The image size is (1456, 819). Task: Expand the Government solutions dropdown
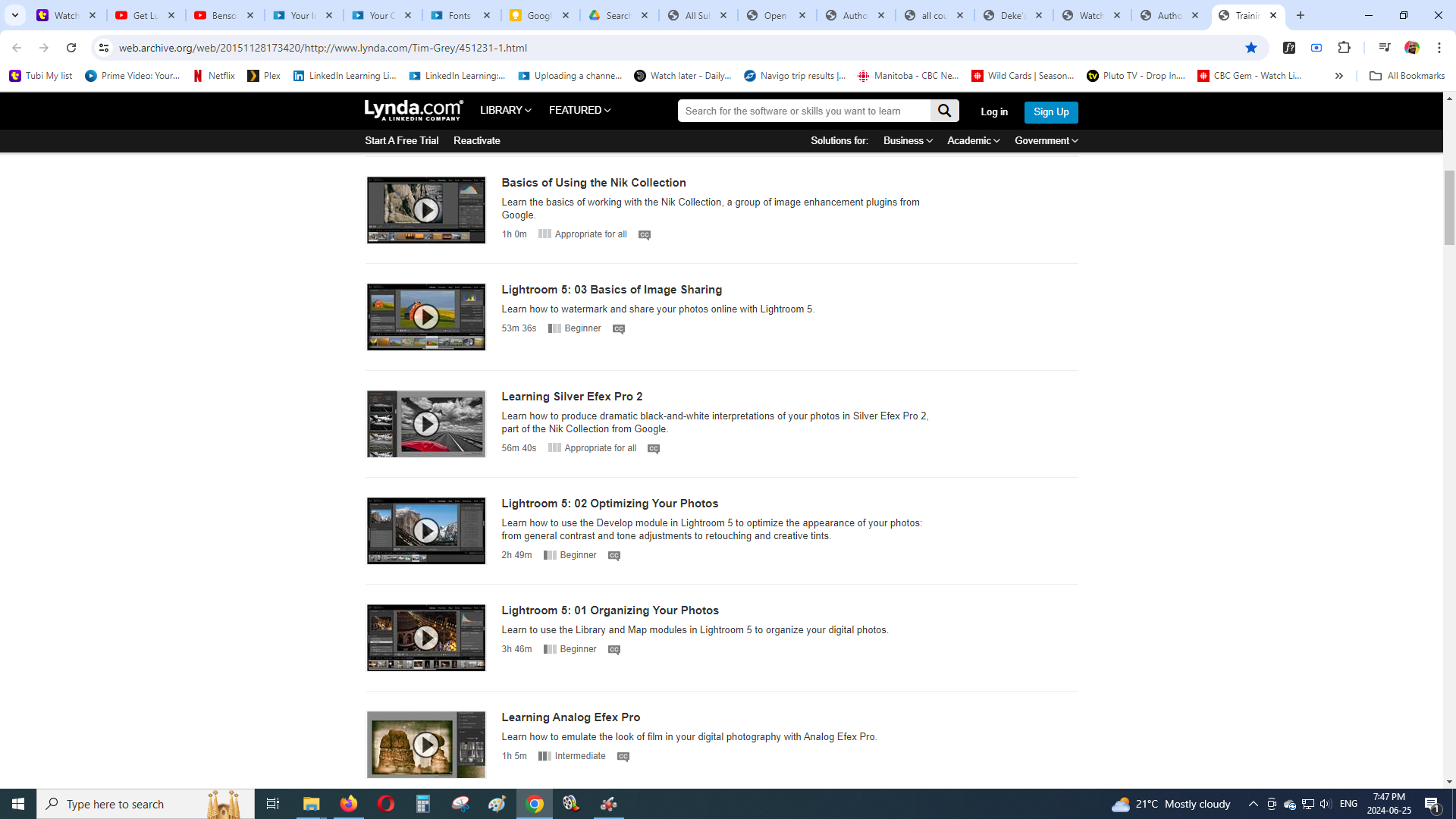point(1046,141)
